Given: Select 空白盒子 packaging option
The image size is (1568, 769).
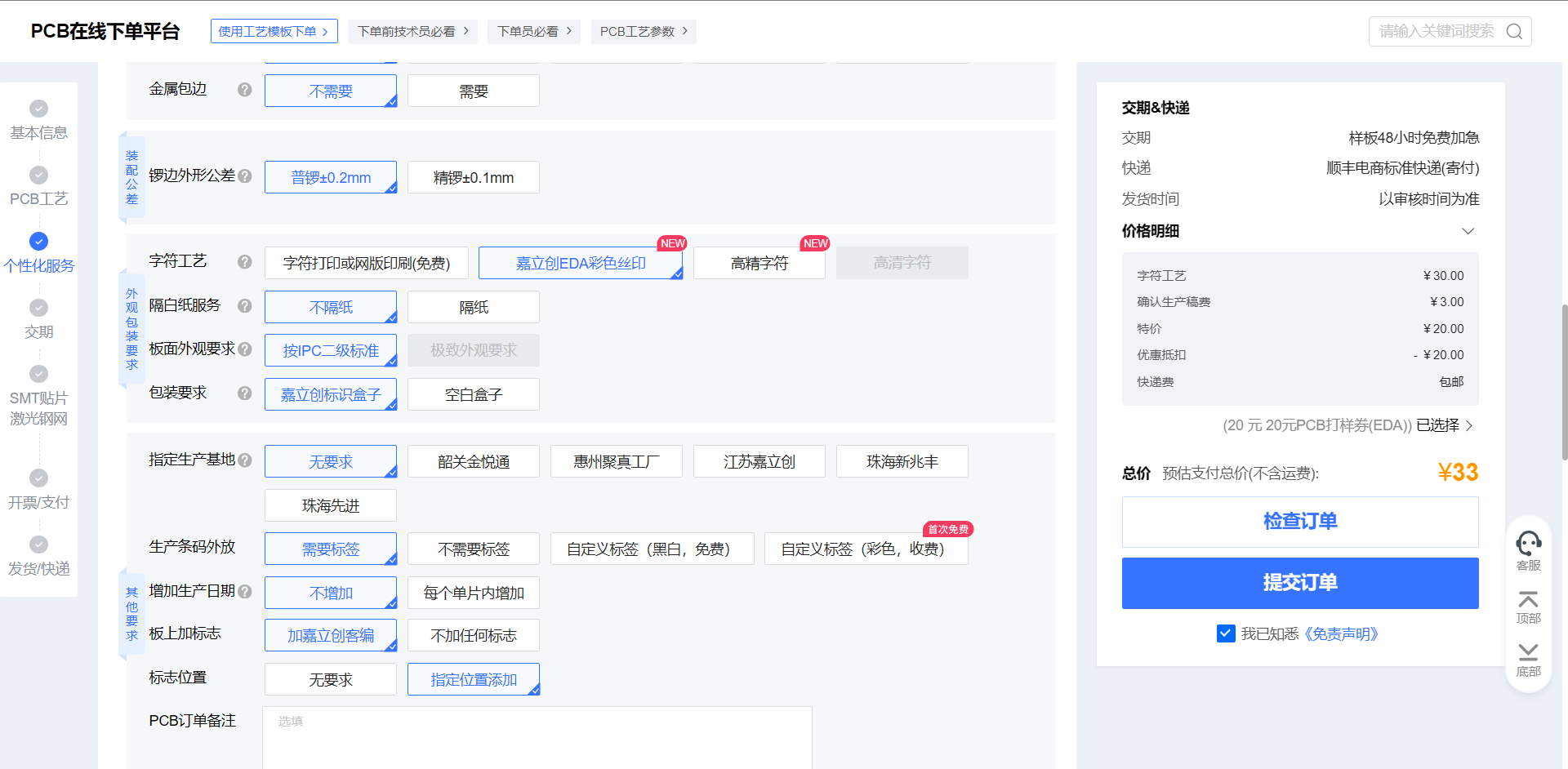Looking at the screenshot, I should point(474,394).
